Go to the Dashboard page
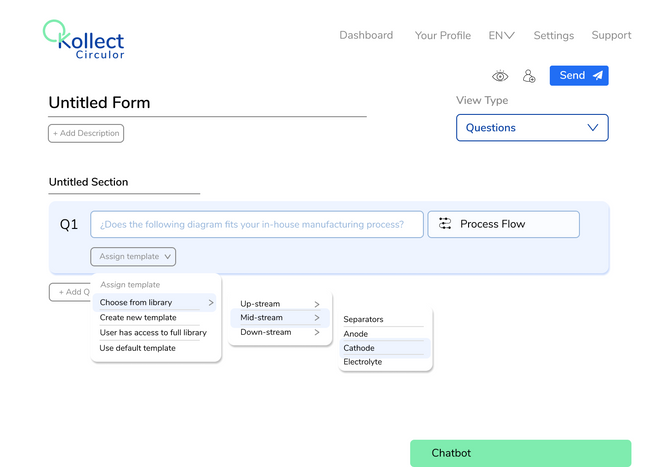 pyautogui.click(x=366, y=35)
